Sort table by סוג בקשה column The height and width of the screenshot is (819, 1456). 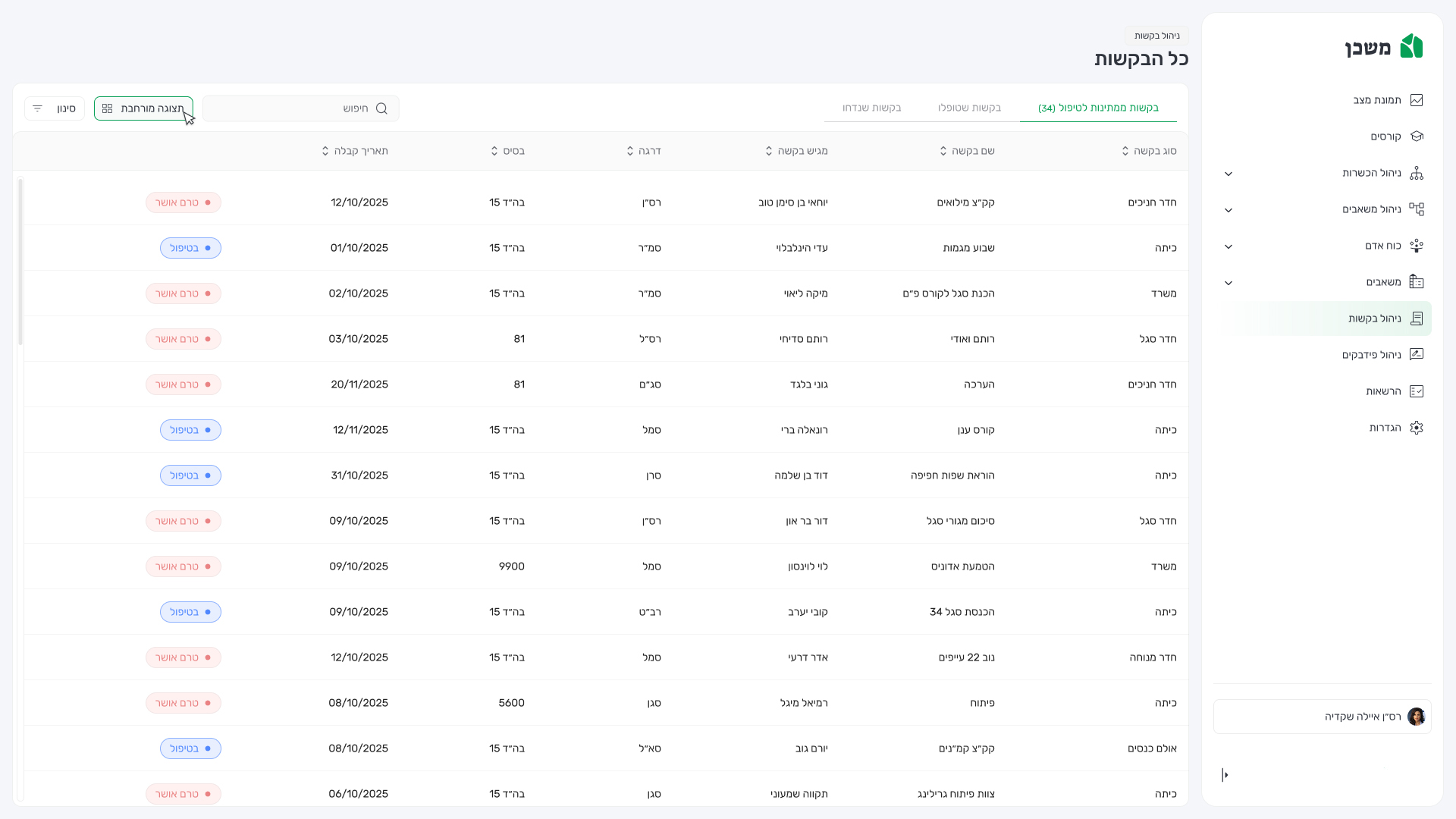point(1125,151)
